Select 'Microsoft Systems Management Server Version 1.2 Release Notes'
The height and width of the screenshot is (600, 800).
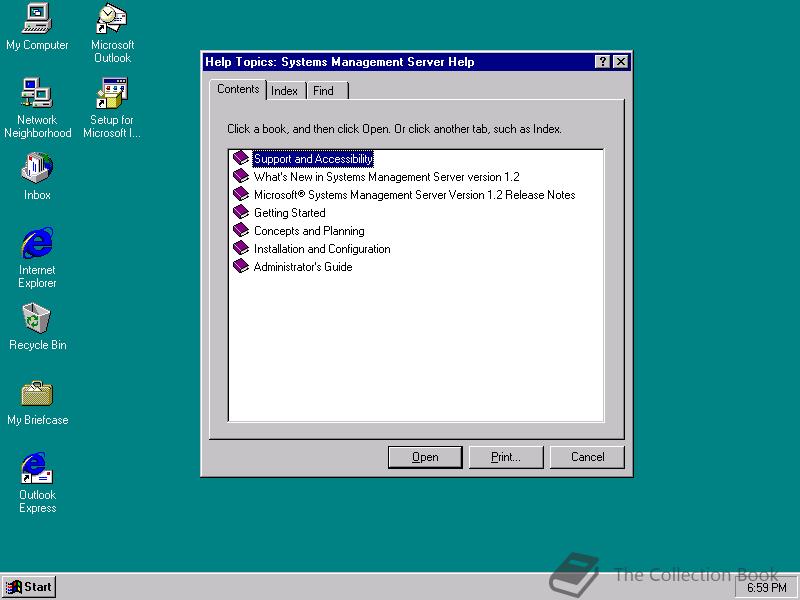(x=414, y=195)
